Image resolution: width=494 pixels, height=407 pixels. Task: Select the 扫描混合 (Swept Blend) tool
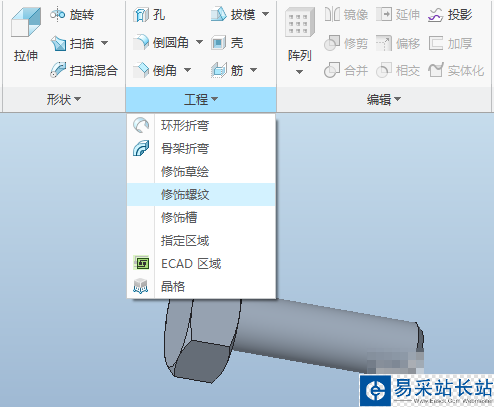pyautogui.click(x=84, y=70)
